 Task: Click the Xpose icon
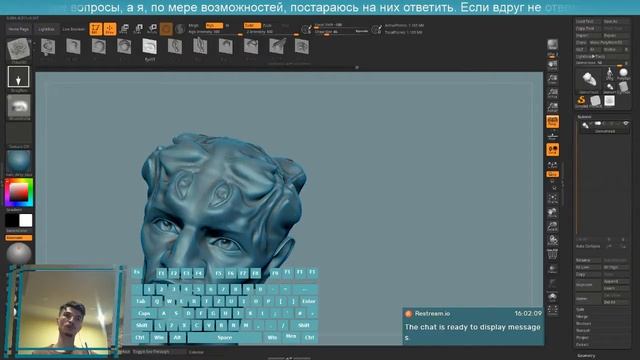(553, 310)
